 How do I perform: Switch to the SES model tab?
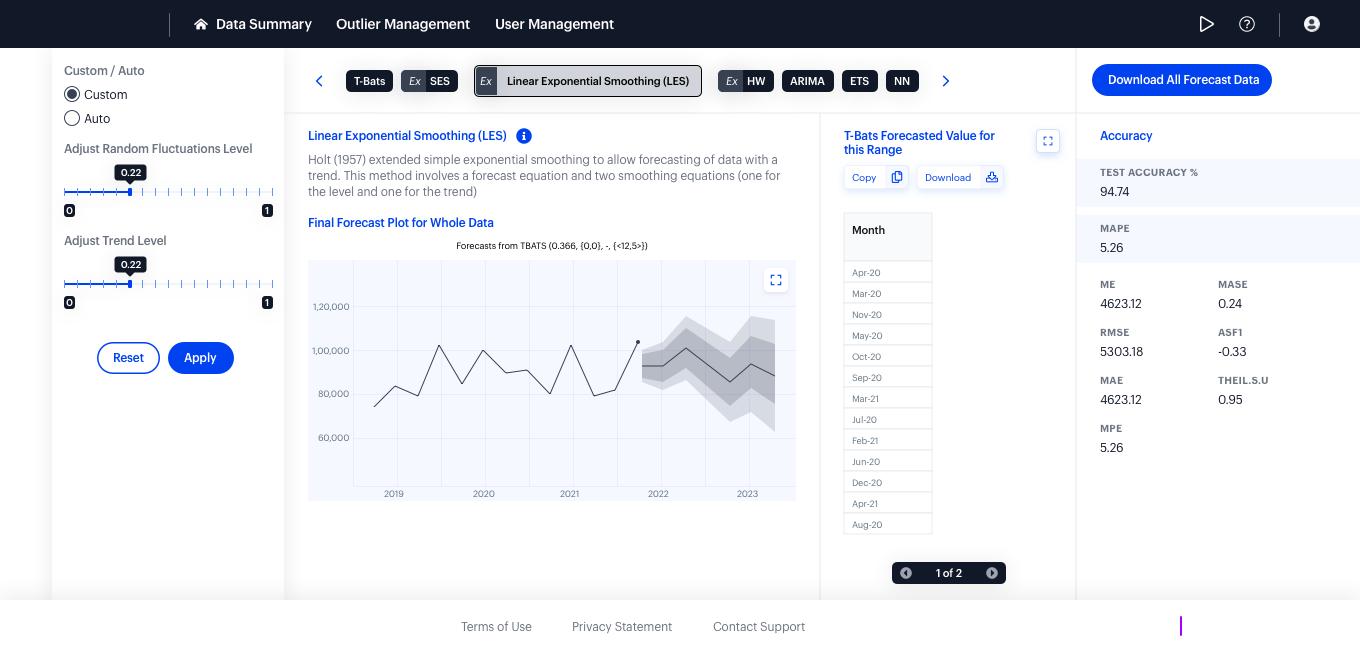pyautogui.click(x=429, y=81)
